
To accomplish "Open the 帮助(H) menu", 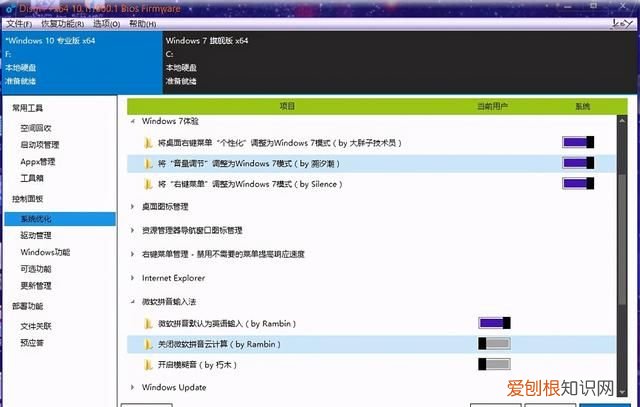I will pos(142,24).
